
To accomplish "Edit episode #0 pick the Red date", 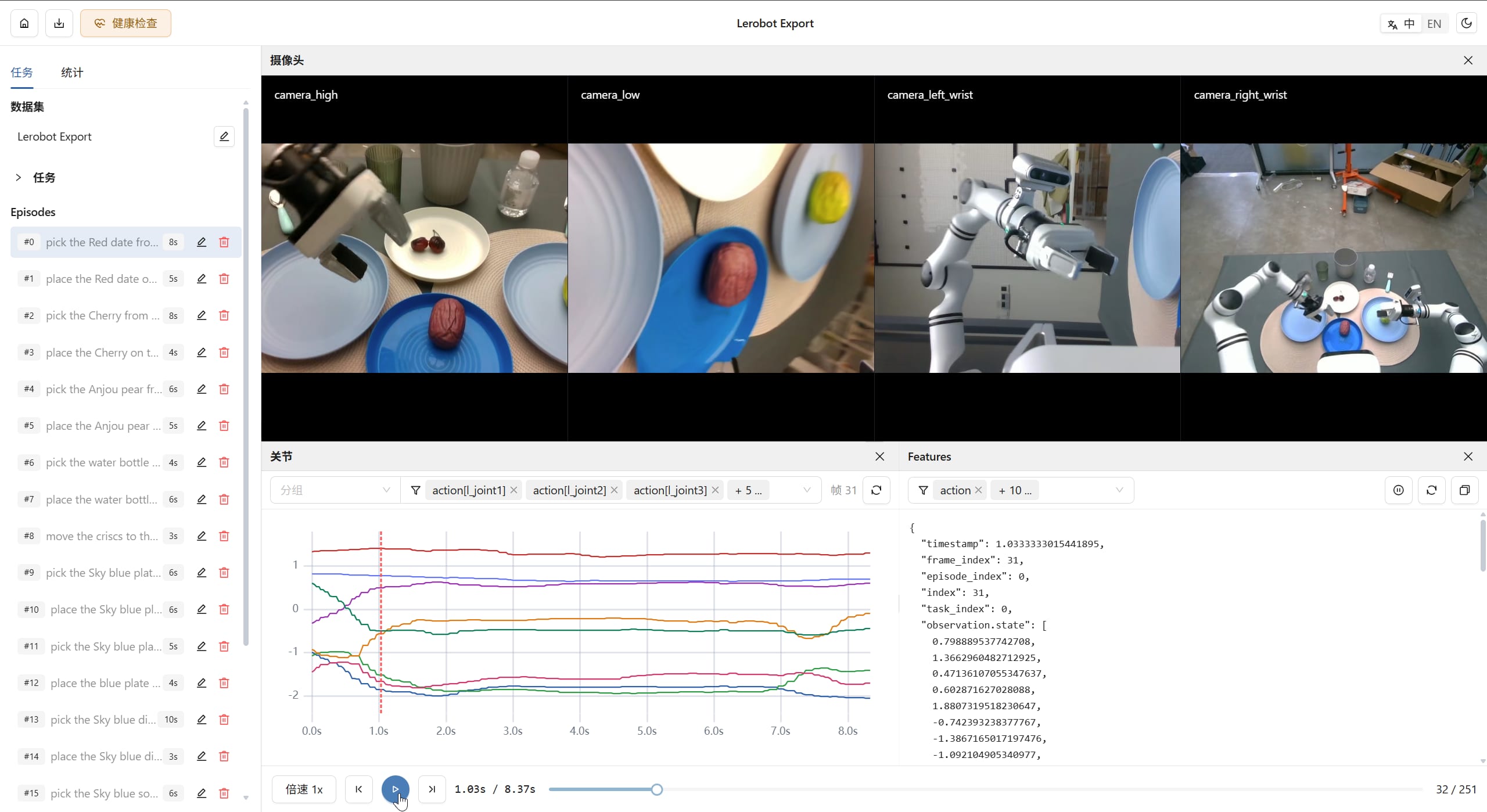I will pos(202,242).
